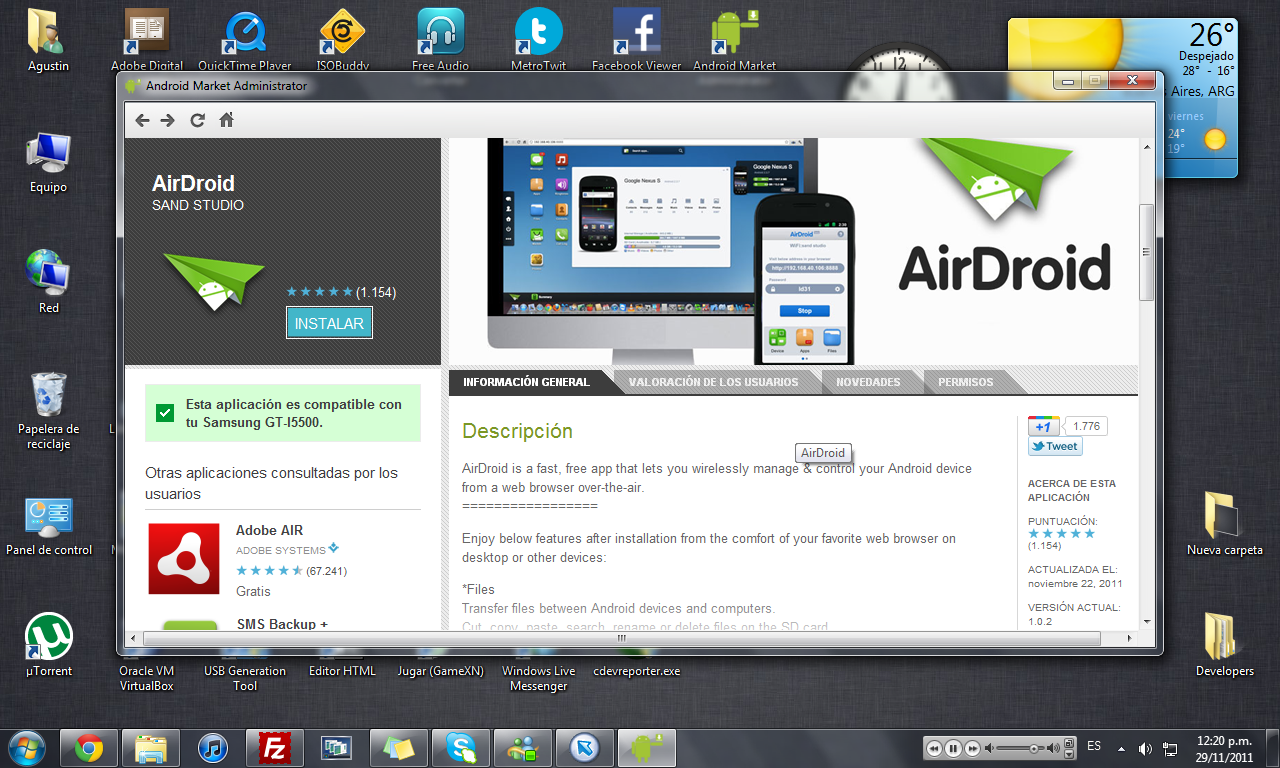
Task: Select the Facebook Viewer desktop shortcut
Action: point(637,40)
